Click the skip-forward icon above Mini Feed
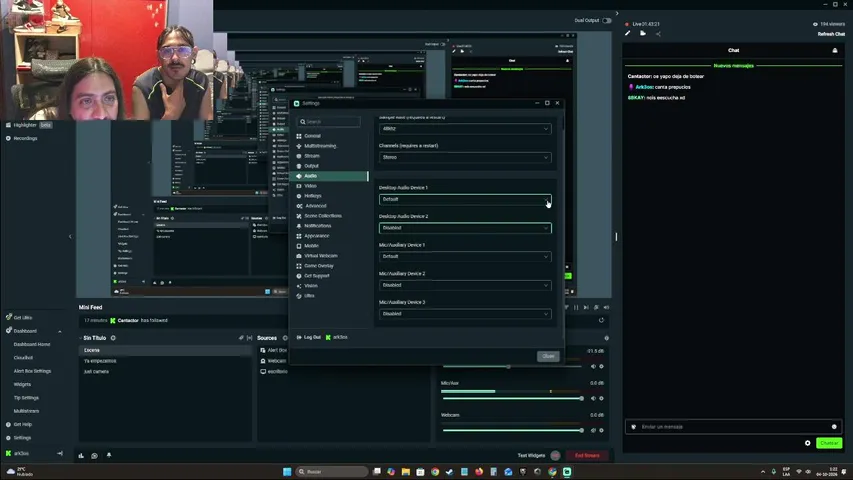 [586, 307]
